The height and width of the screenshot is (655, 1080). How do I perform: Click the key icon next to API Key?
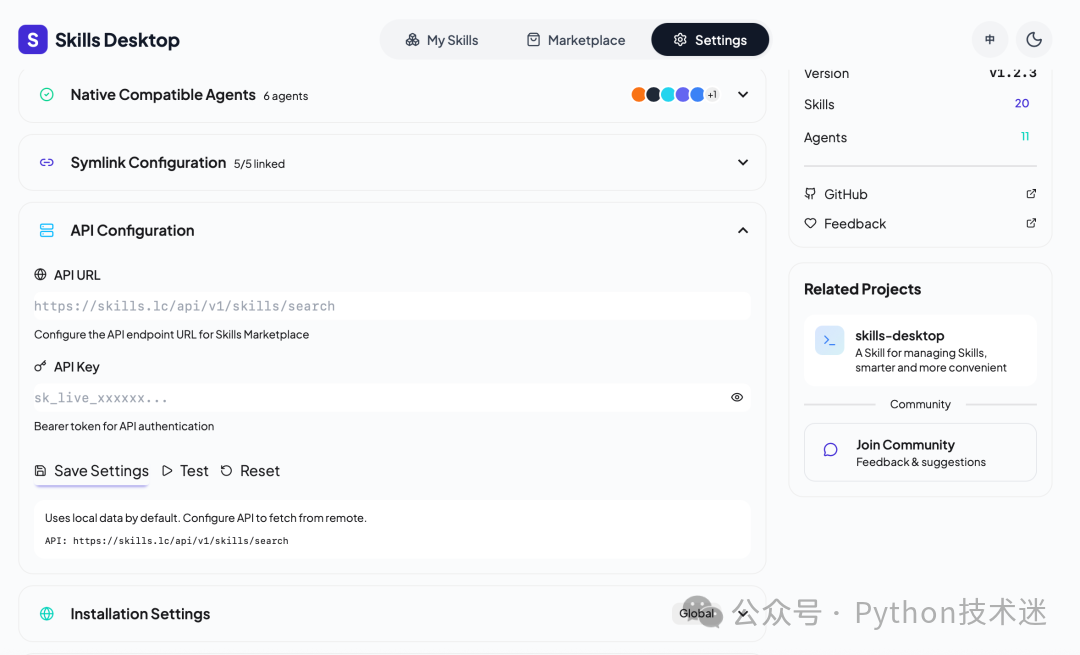pyautogui.click(x=41, y=366)
